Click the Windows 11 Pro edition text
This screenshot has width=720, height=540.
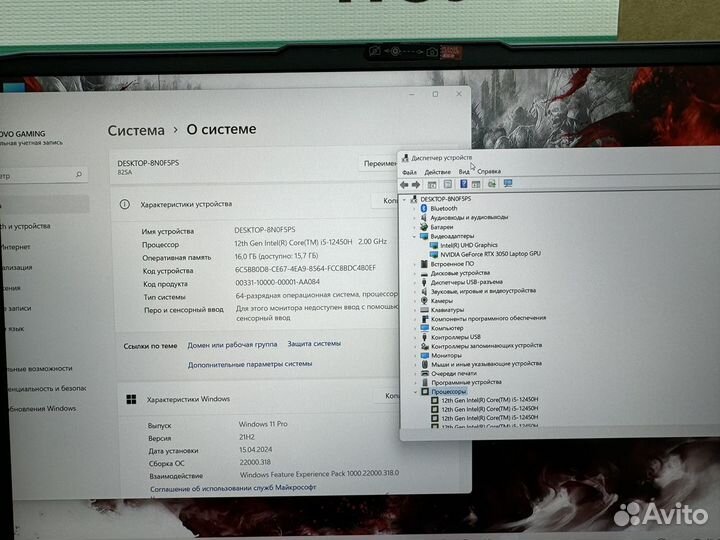tap(263, 424)
